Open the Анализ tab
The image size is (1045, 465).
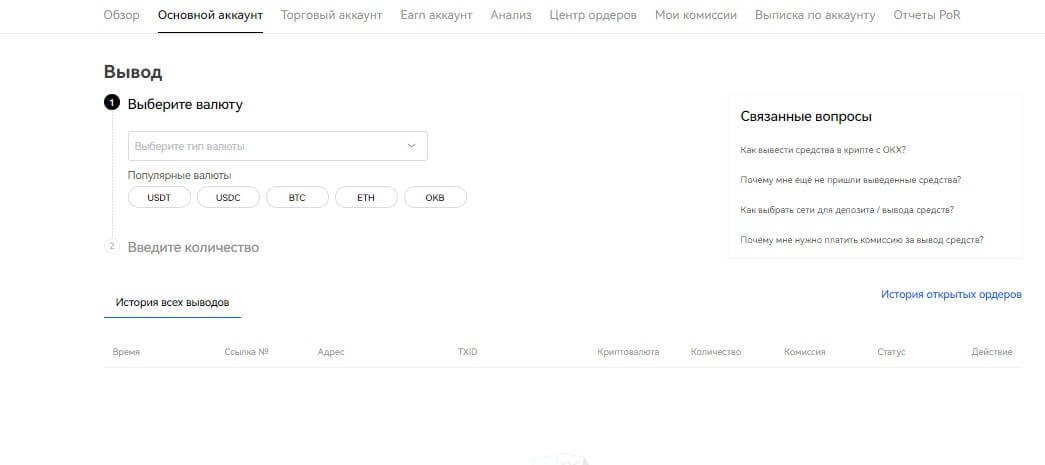(511, 15)
